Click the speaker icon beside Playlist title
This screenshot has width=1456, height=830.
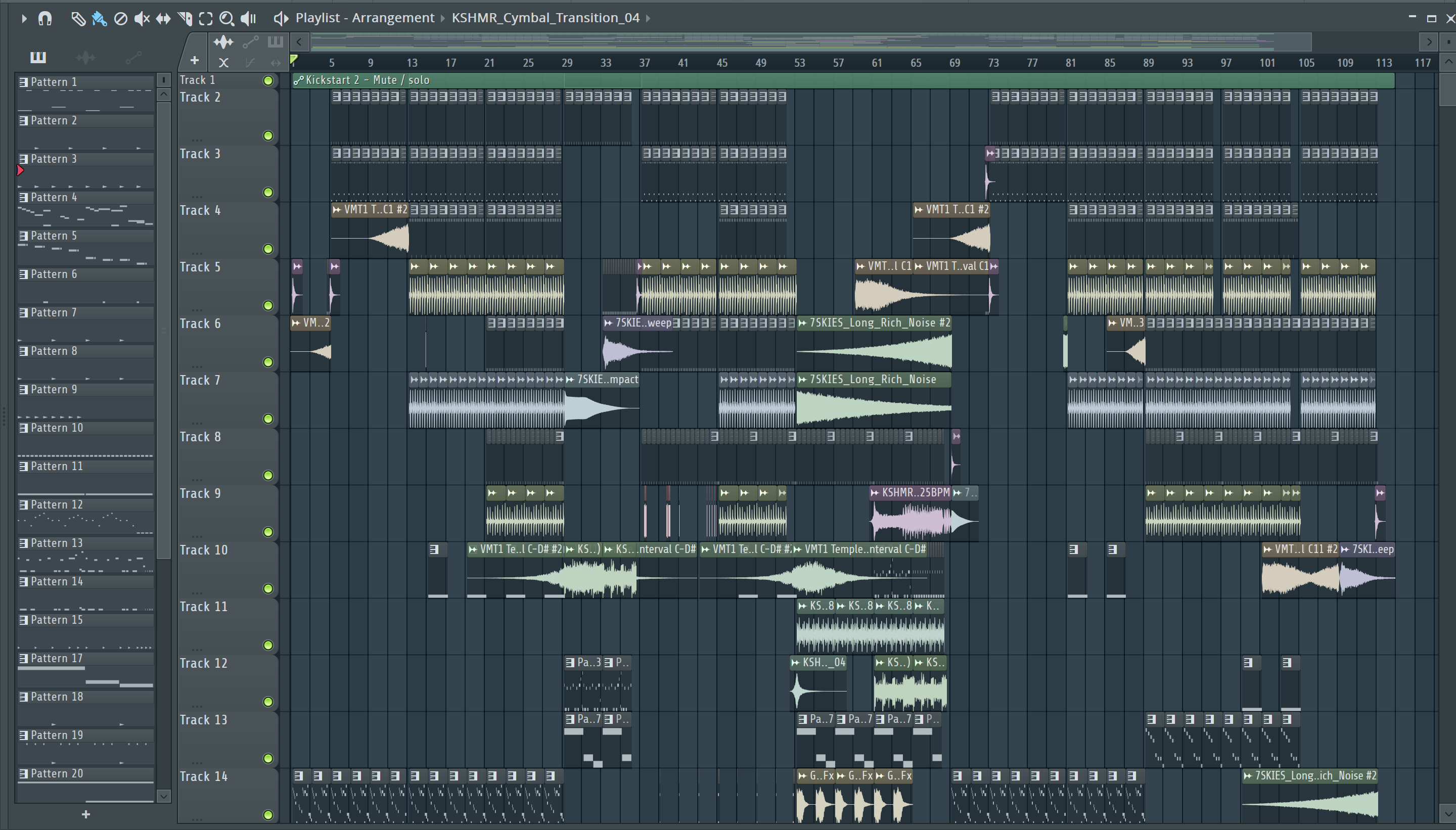pos(281,18)
